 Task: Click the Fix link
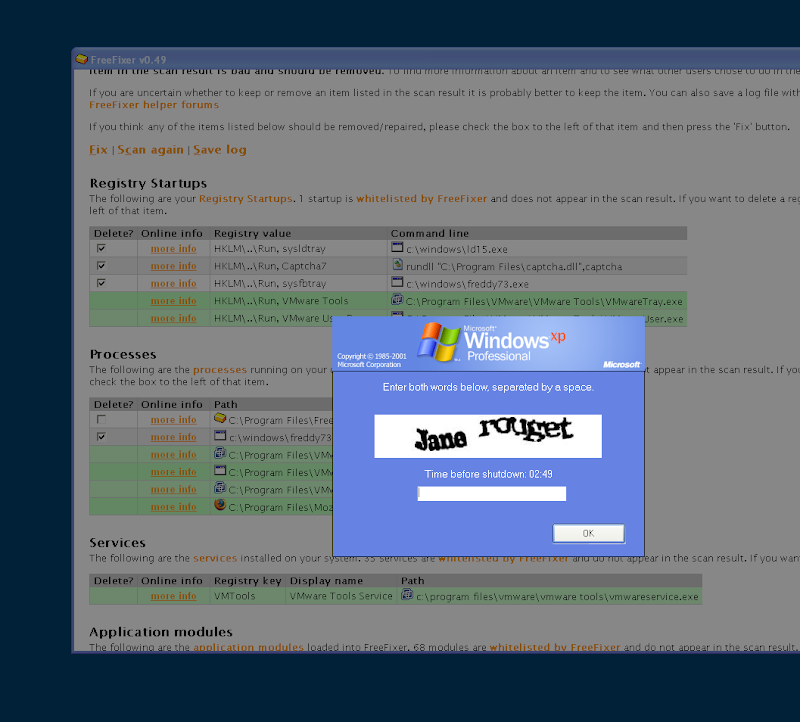[x=98, y=150]
